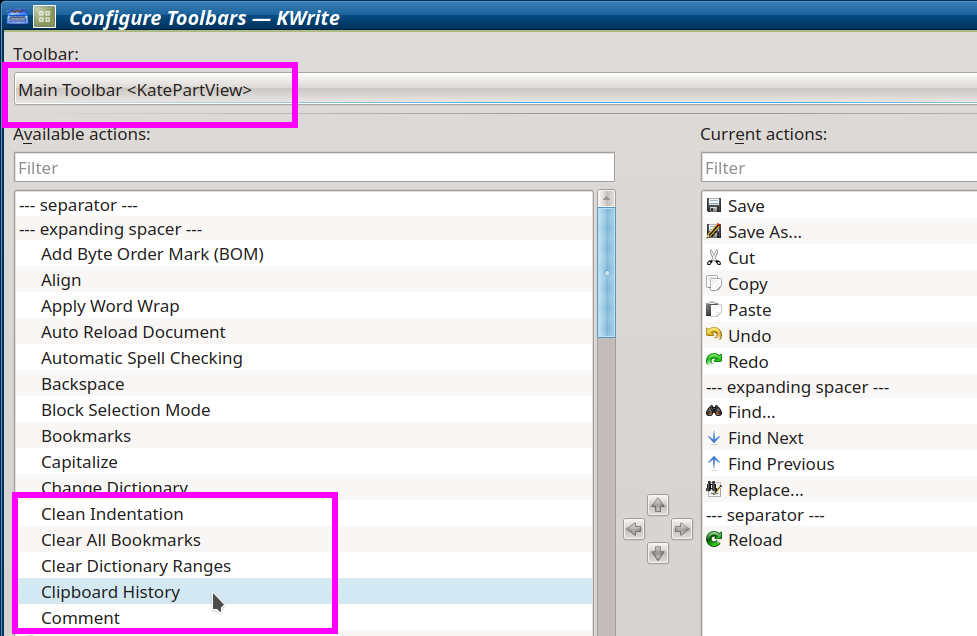Select 'Undo' label in Current actions
Viewport: 977px width, 636px height.
pyautogui.click(x=750, y=336)
